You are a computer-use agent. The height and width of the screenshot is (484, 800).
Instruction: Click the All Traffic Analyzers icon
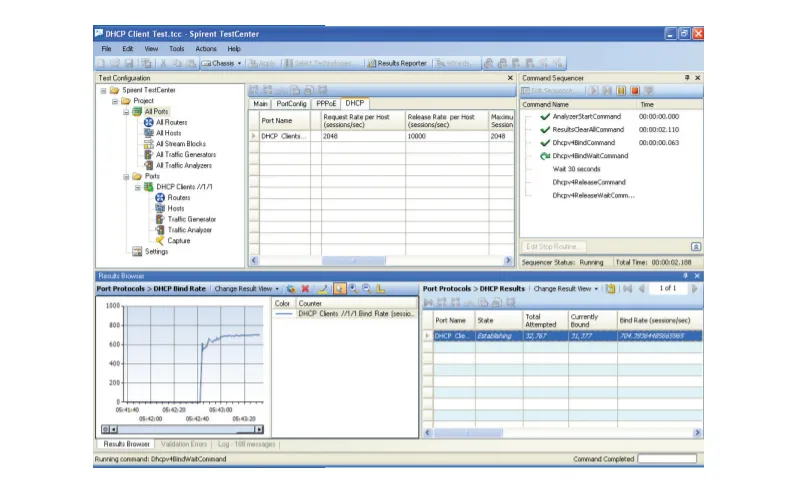coord(148,165)
